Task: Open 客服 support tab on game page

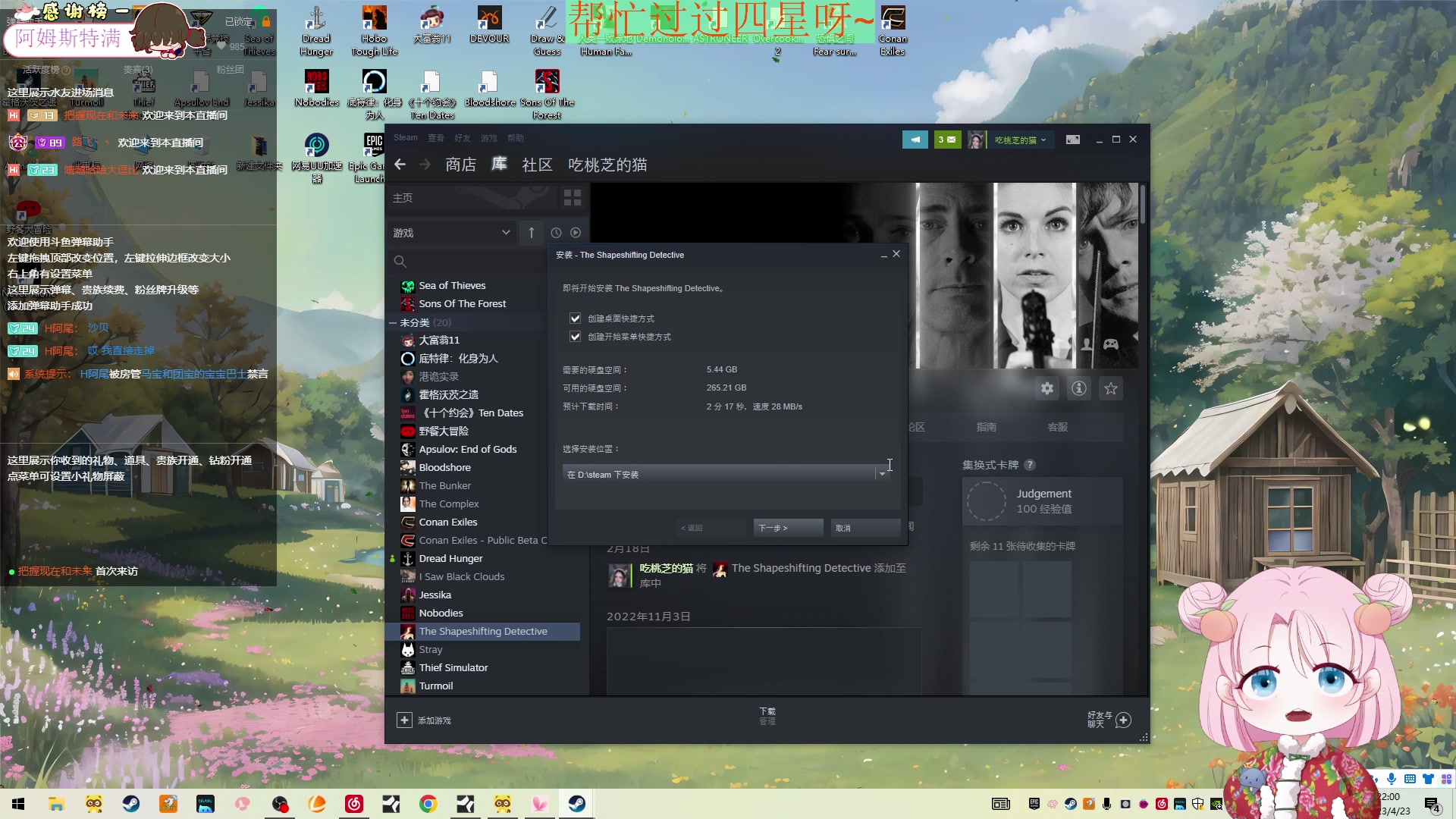Action: (1058, 427)
